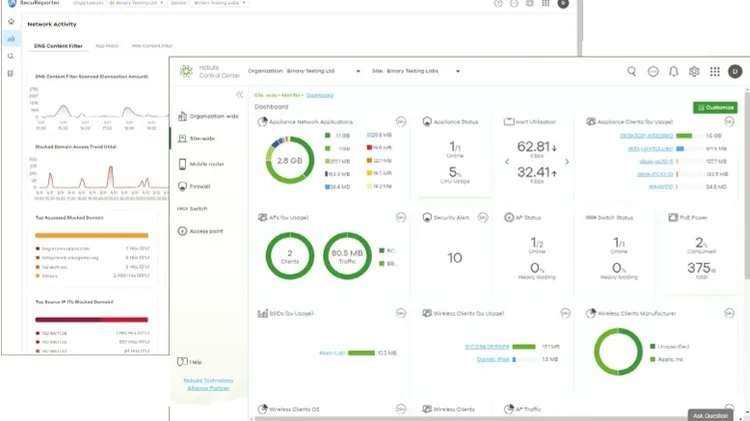Open help icon in SecuReporter header
Screen dimensions: 750x421
tap(498, 3)
